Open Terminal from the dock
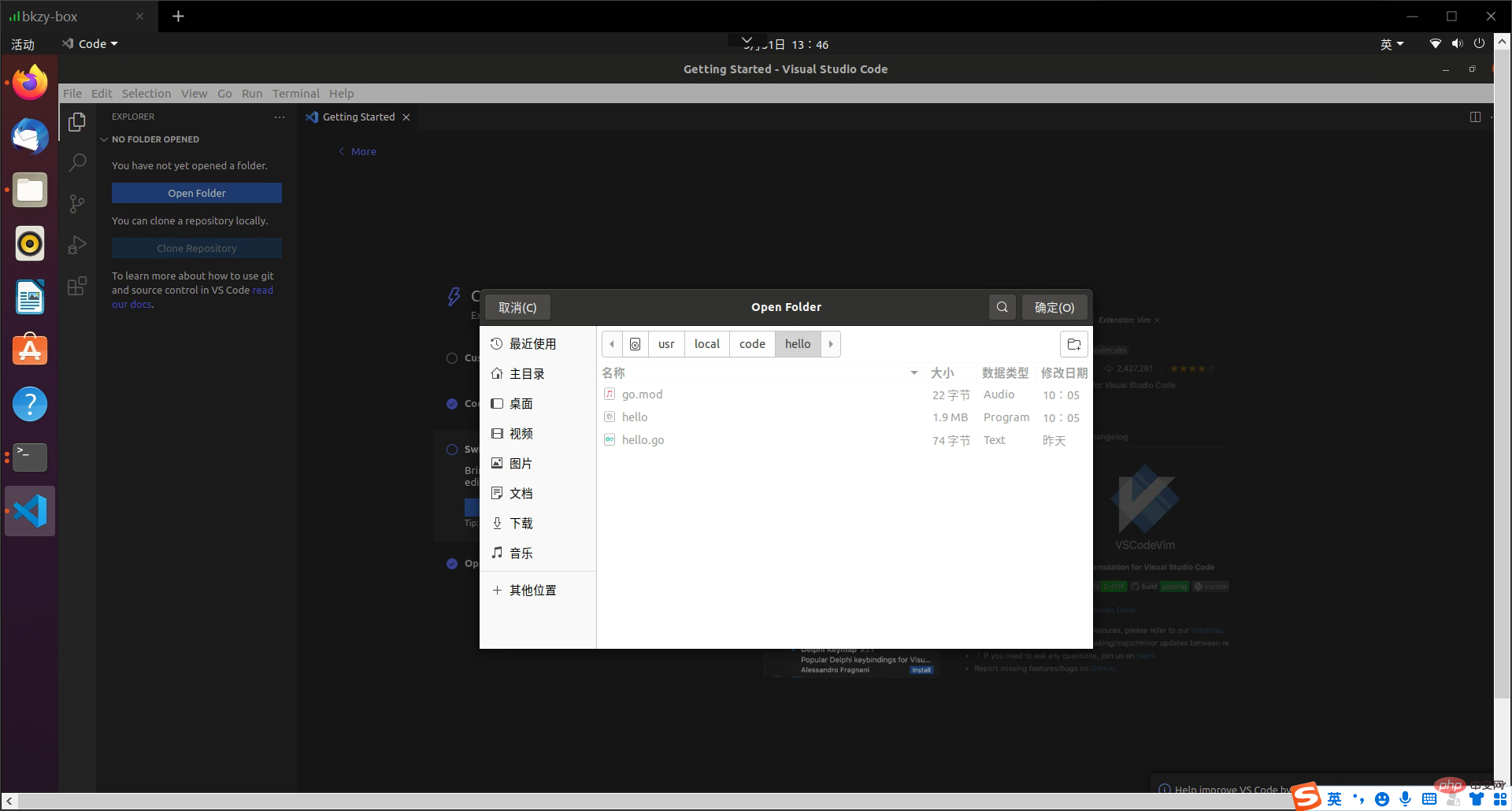Viewport: 1512px width, 811px height. point(30,457)
